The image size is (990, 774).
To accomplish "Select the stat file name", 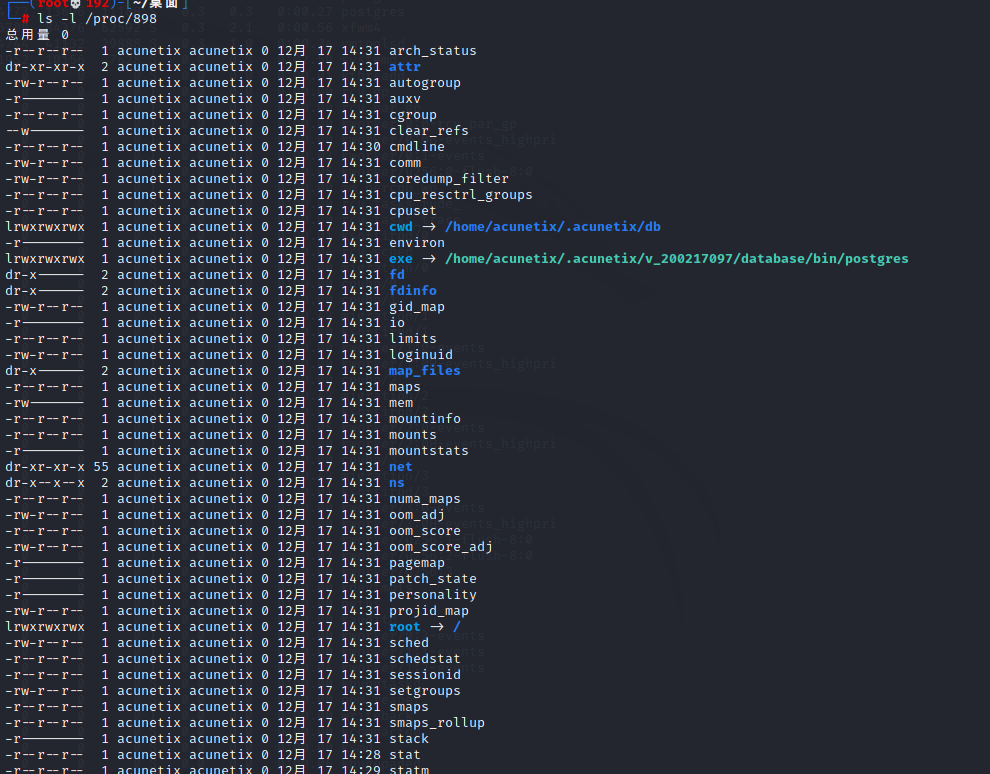I will 405,754.
